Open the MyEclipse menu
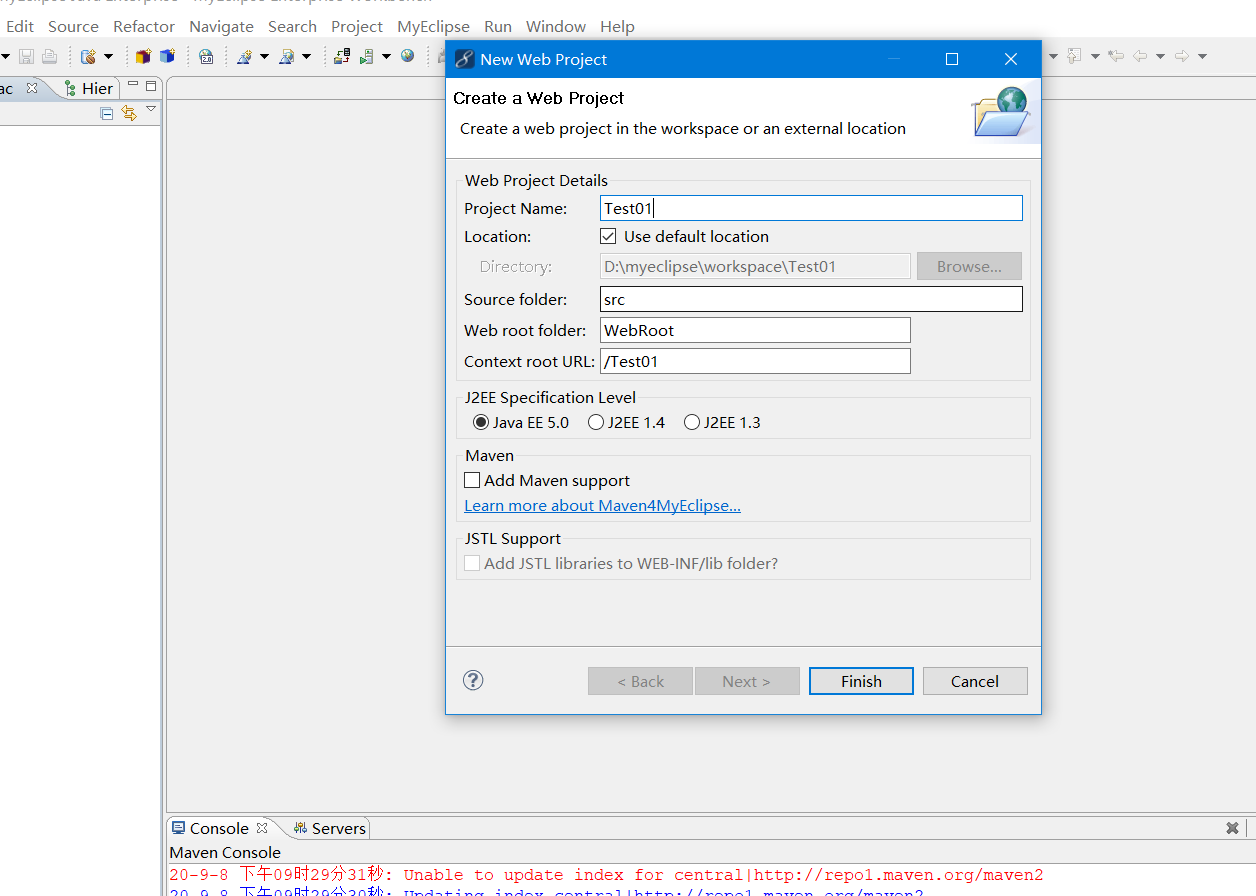Image resolution: width=1256 pixels, height=896 pixels. 433,26
